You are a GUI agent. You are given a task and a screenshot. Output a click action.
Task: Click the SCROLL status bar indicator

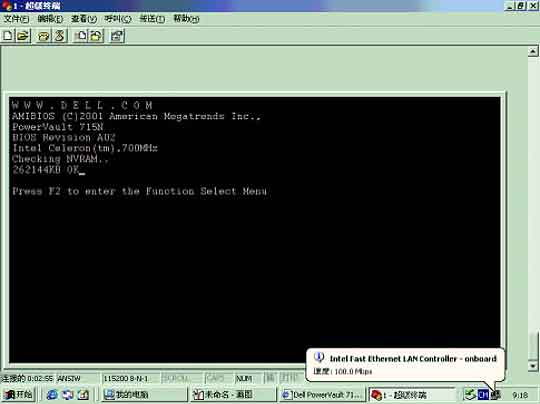182,379
